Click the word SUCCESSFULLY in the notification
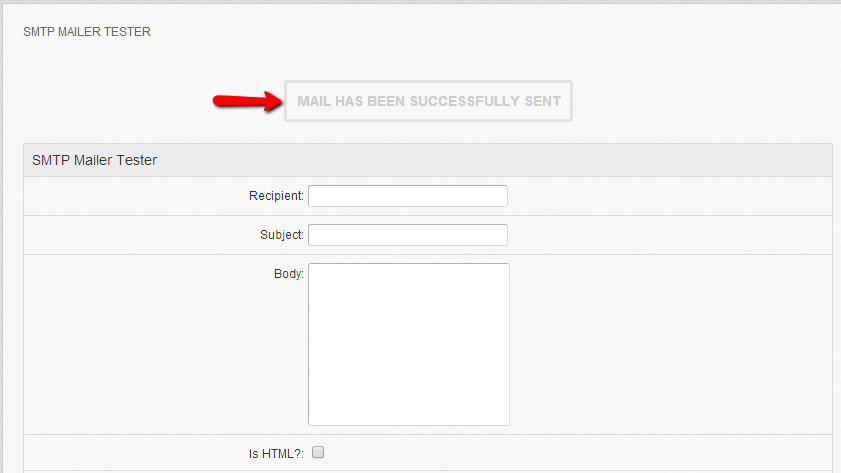This screenshot has height=473, width=841. click(x=465, y=101)
